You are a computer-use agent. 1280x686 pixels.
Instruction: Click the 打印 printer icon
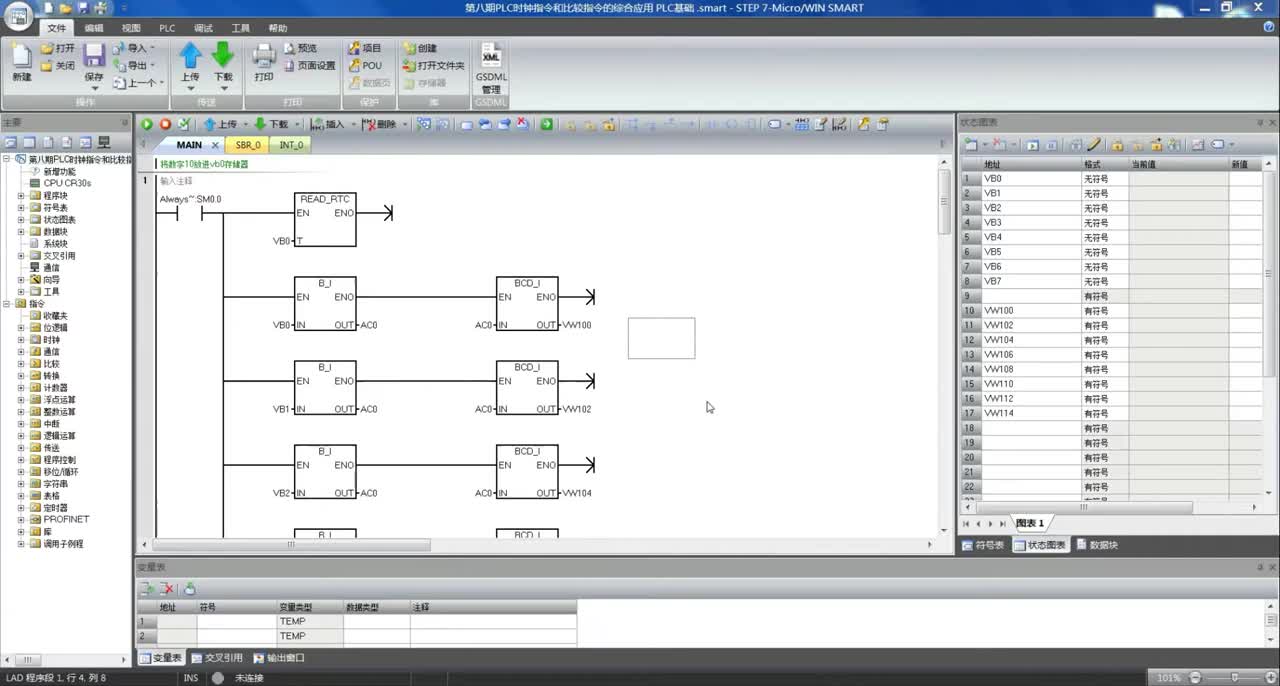tap(264, 56)
